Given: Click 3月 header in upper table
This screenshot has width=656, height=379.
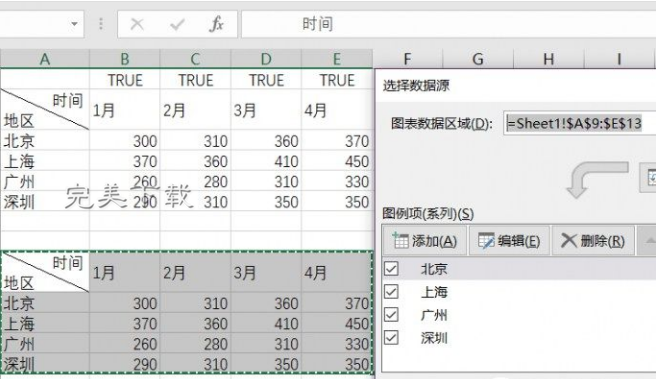Looking at the screenshot, I should point(266,110).
